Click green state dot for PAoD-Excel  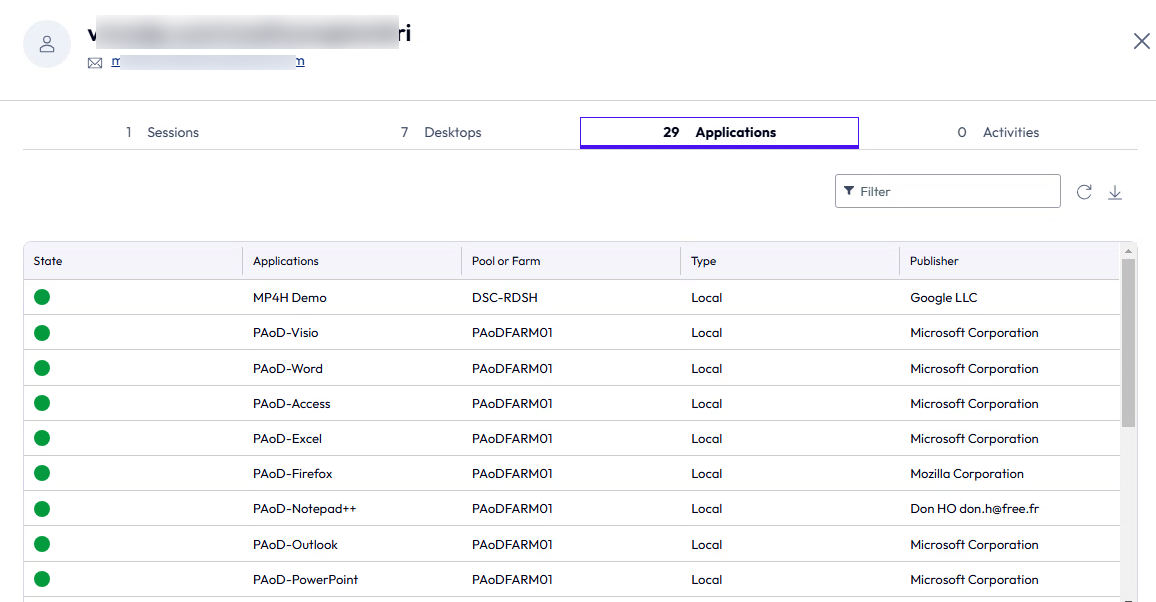pyautogui.click(x=42, y=439)
